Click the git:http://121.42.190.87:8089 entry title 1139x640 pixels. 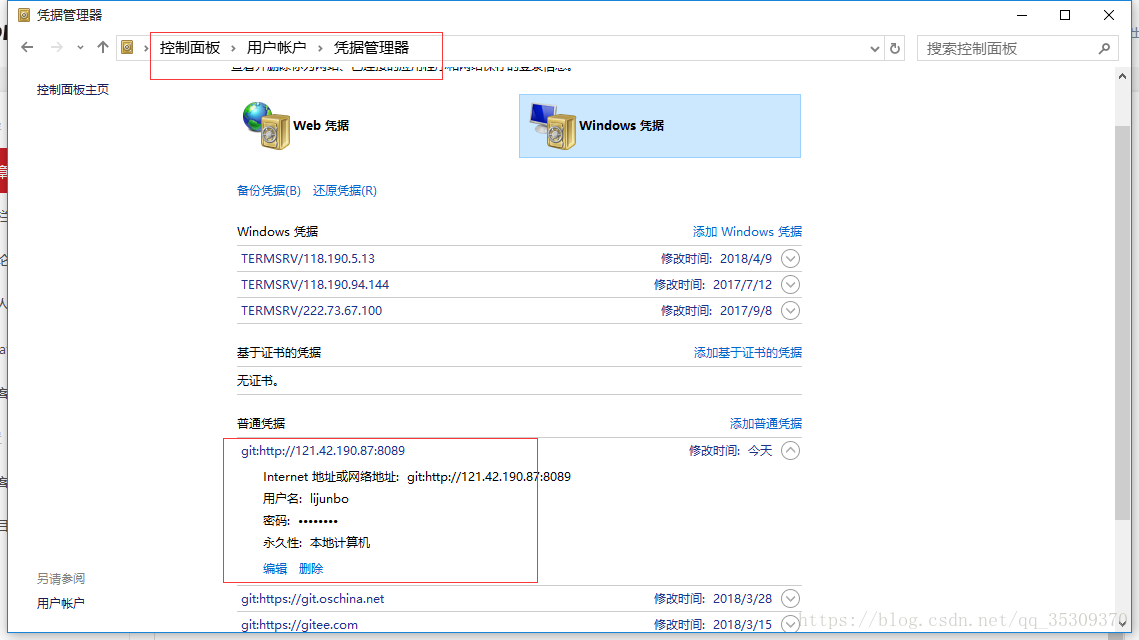click(x=323, y=451)
